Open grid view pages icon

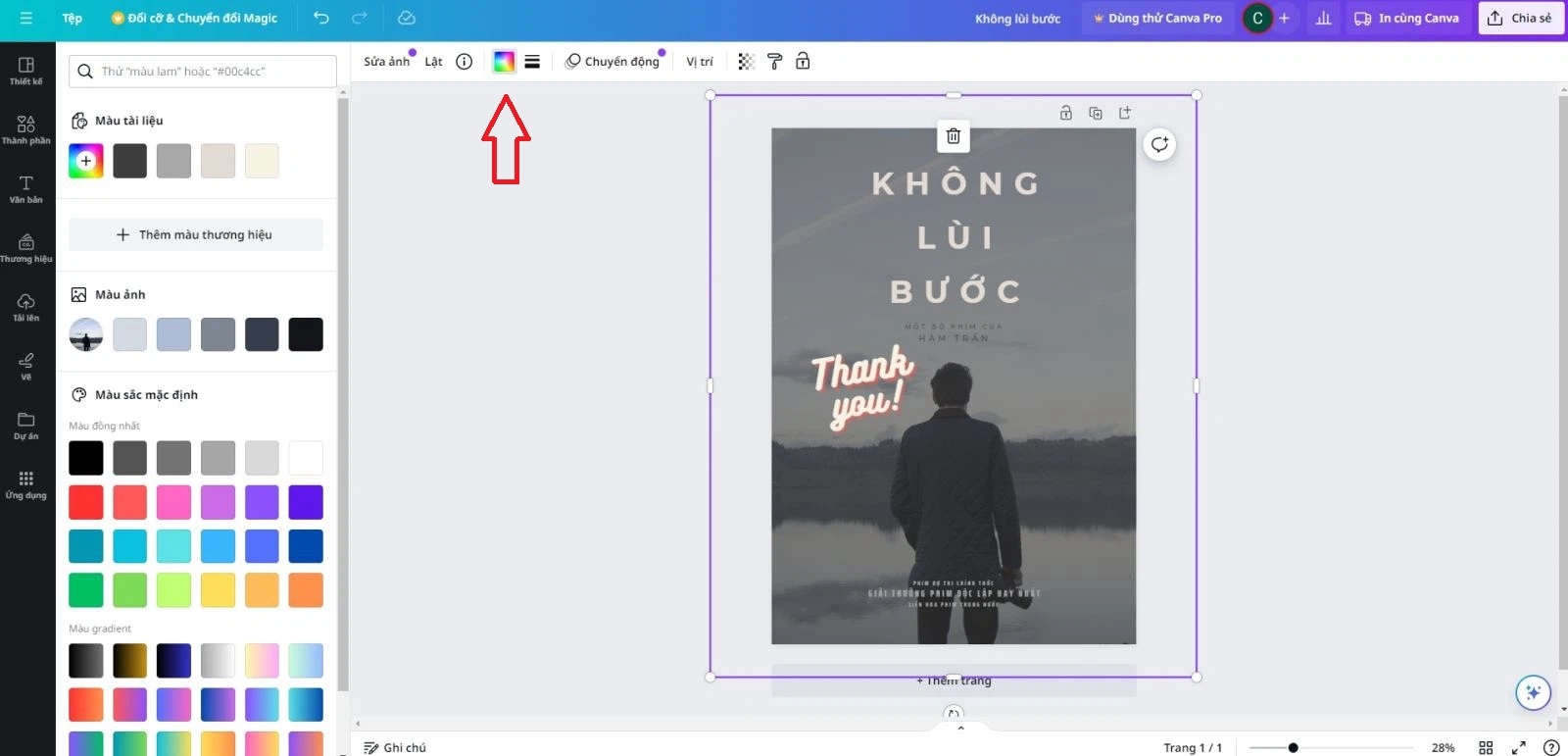1486,747
